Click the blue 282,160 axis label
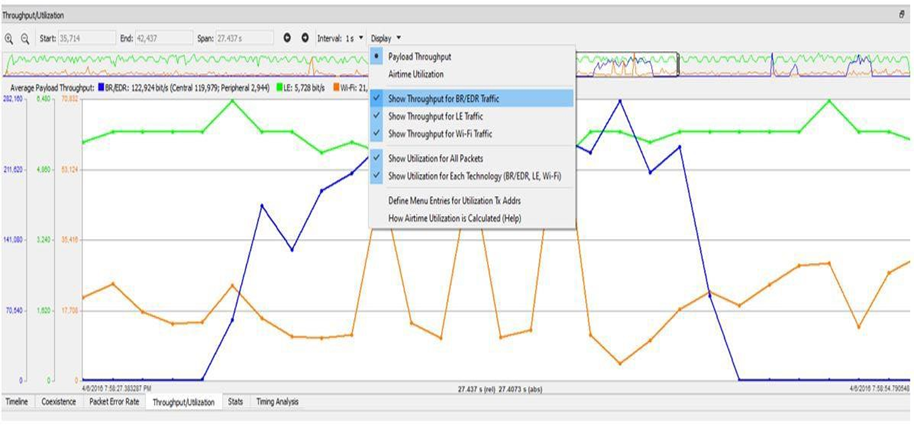The width and height of the screenshot is (914, 425). 12,99
